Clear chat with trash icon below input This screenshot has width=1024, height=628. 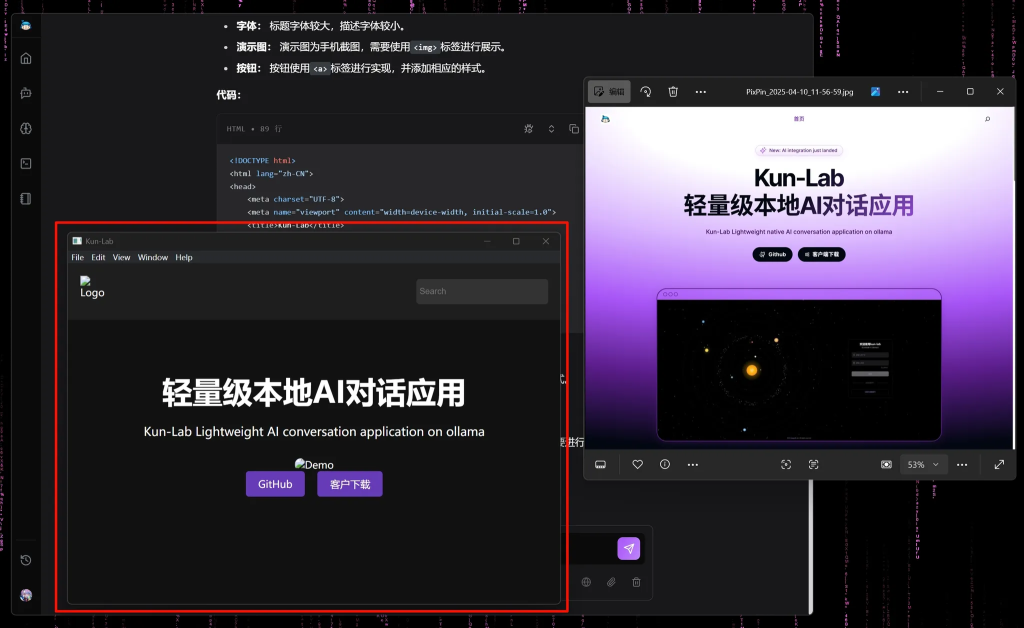(636, 582)
